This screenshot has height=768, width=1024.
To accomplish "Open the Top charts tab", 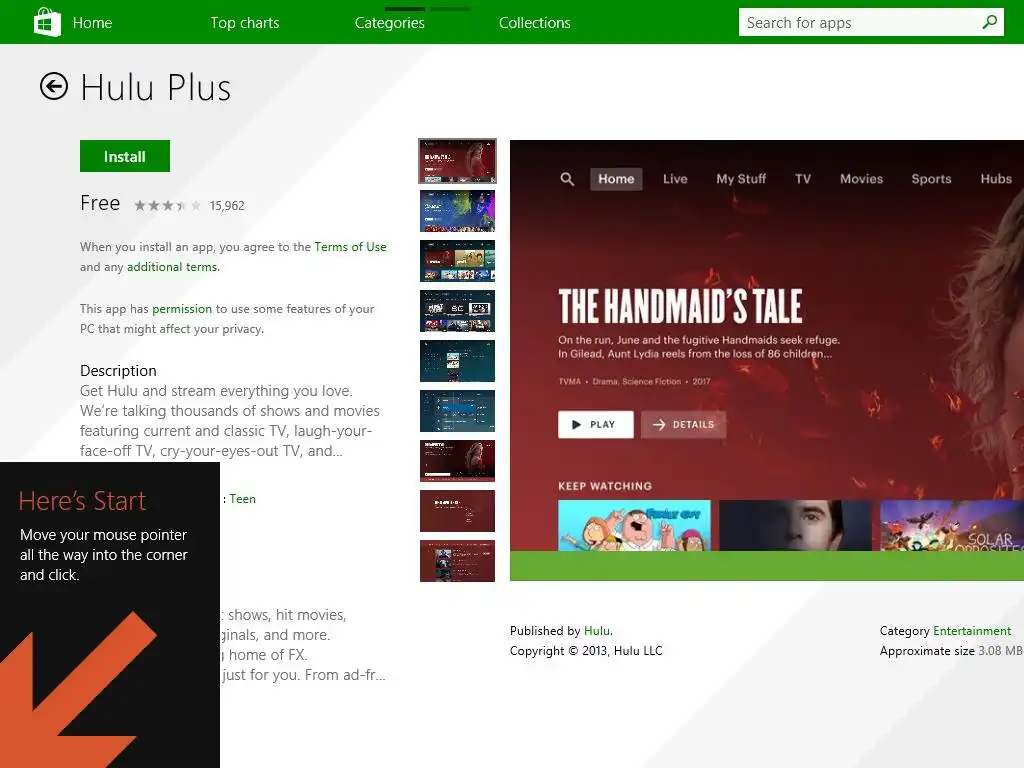I will coord(245,23).
